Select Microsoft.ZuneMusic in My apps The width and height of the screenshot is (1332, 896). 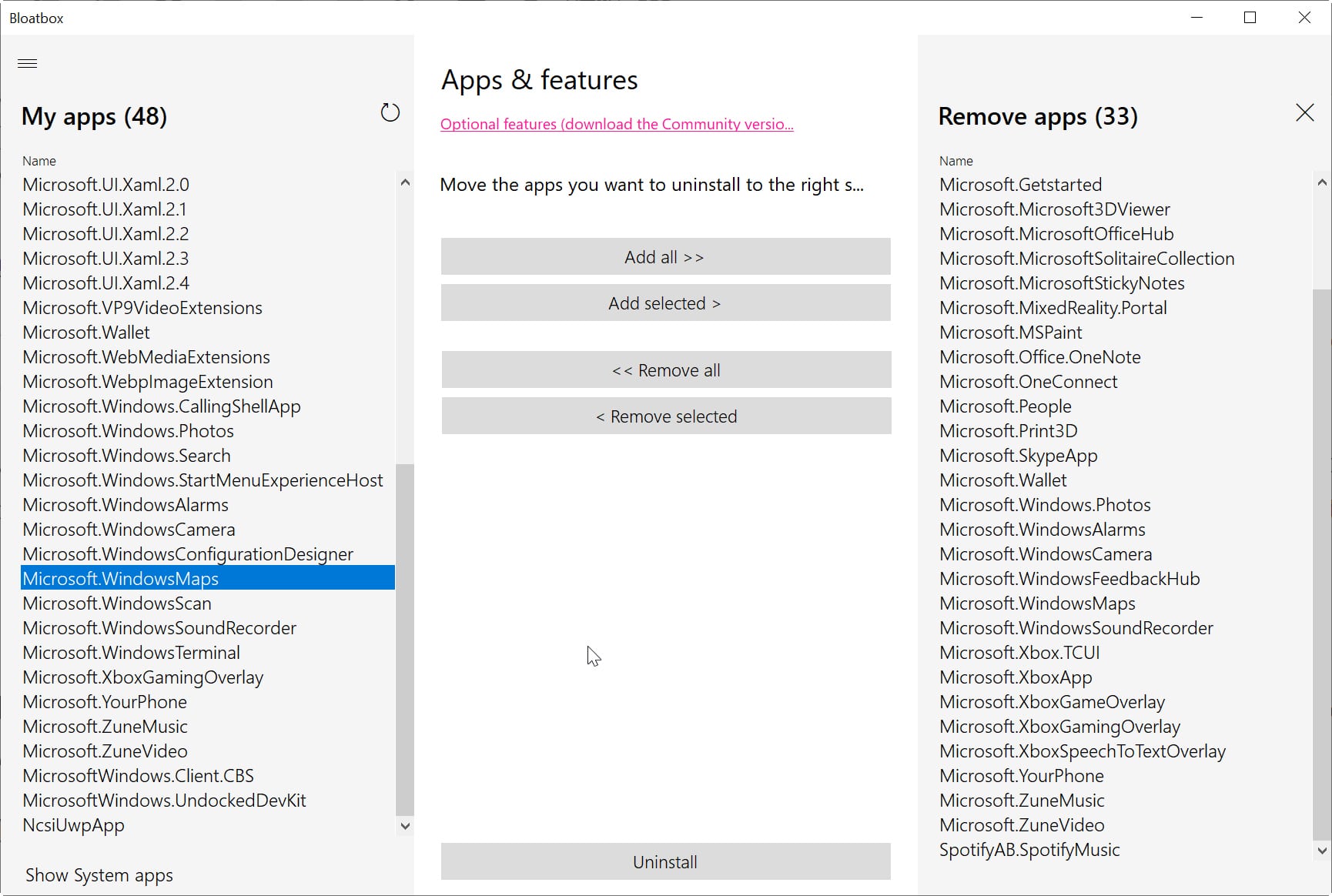pos(208,727)
